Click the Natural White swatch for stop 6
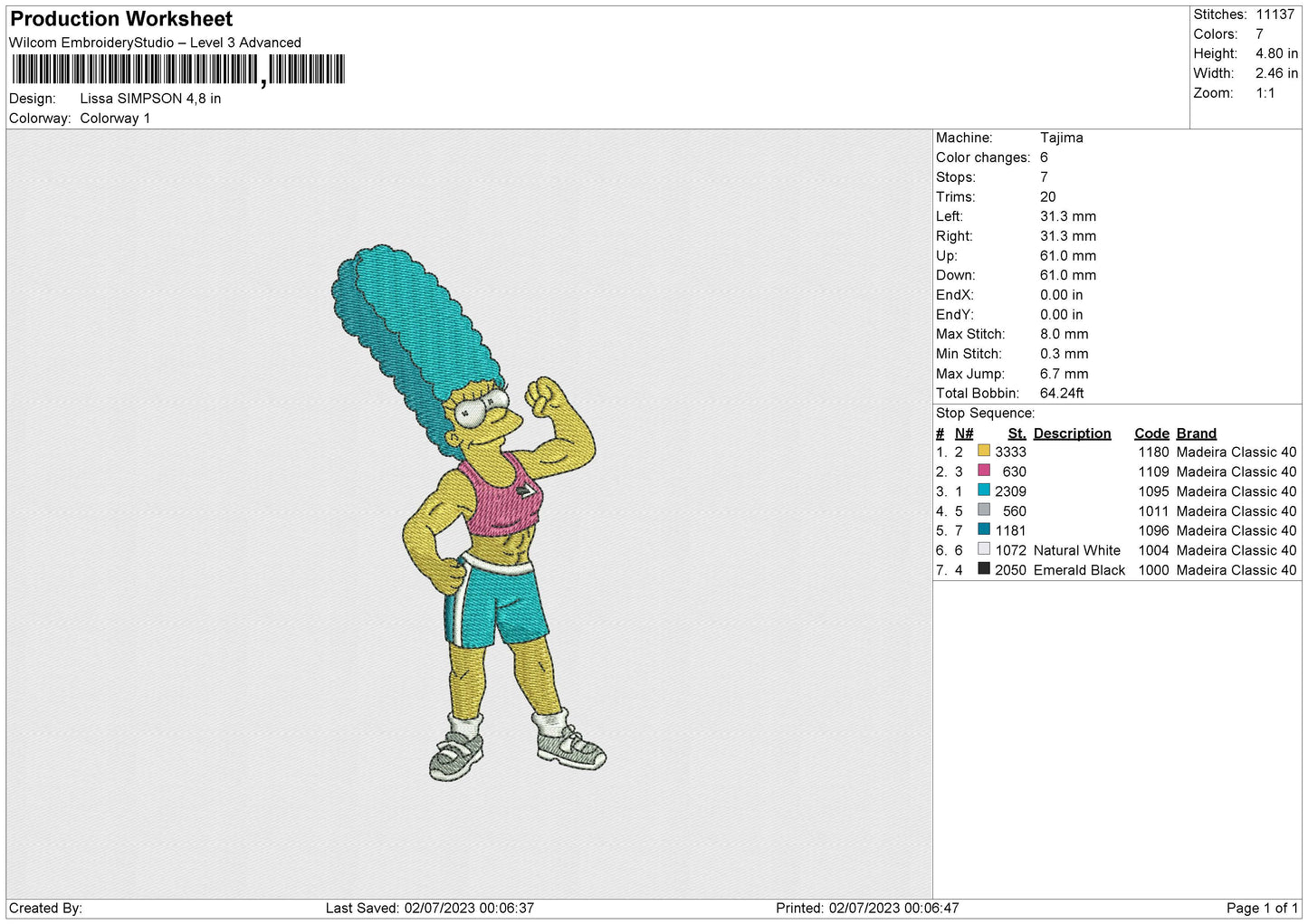 tap(984, 549)
